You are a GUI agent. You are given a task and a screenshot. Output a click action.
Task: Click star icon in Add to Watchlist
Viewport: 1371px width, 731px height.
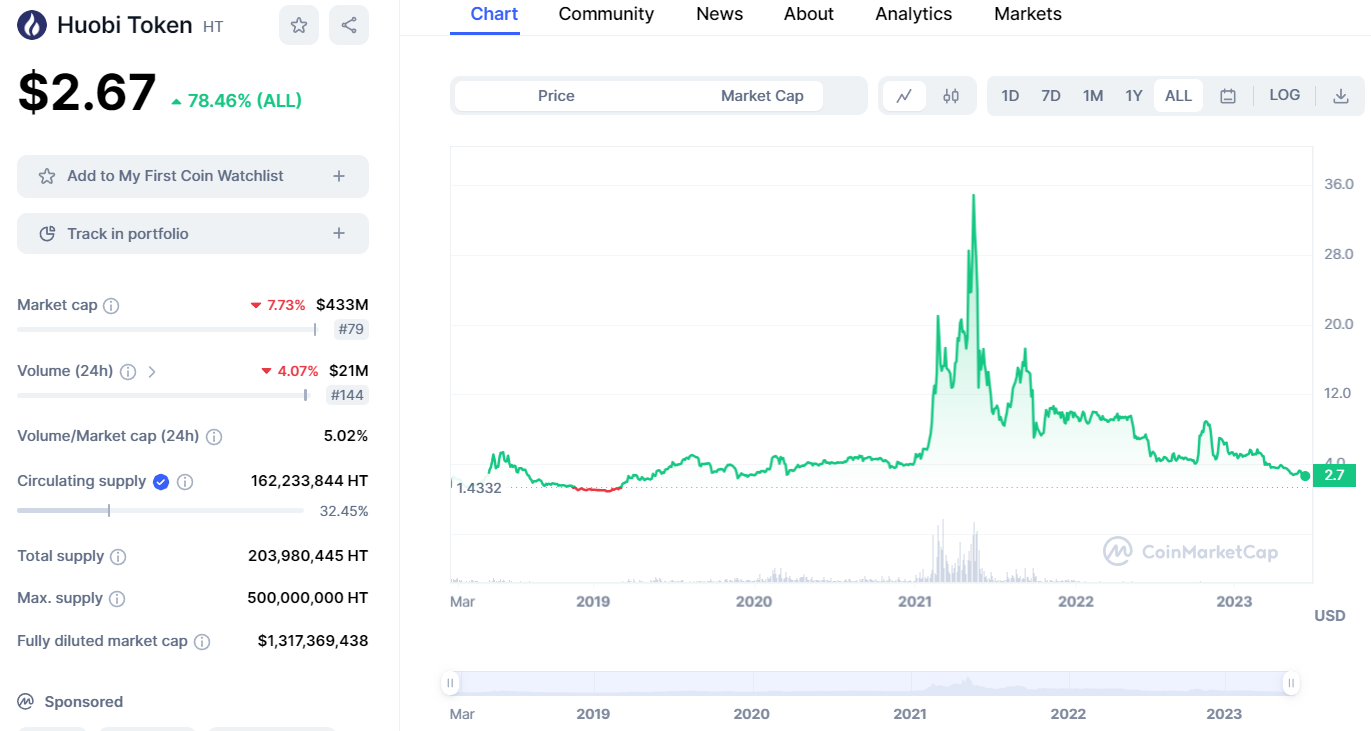[47, 176]
